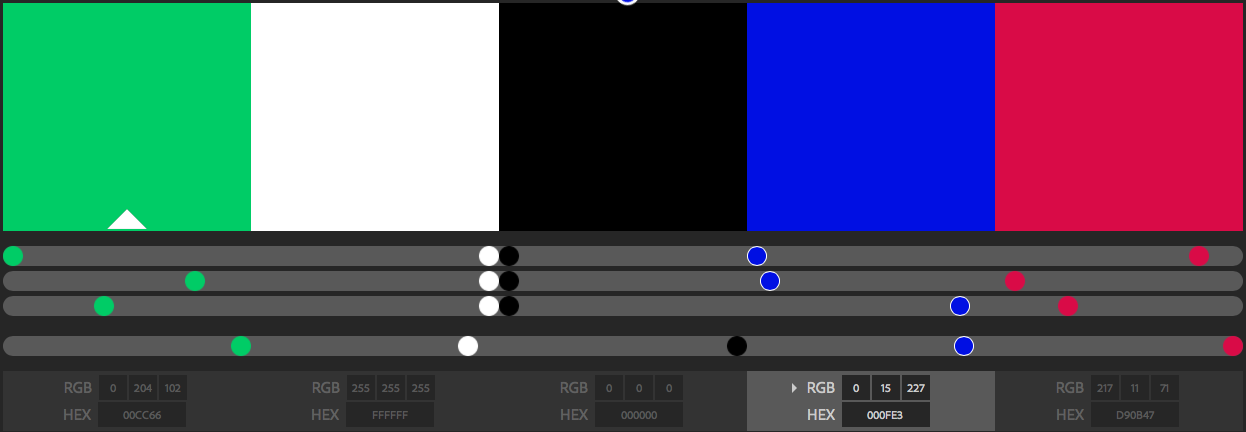Click the black handle on the bottom slider
Screen dimensions: 1246x432
737,346
